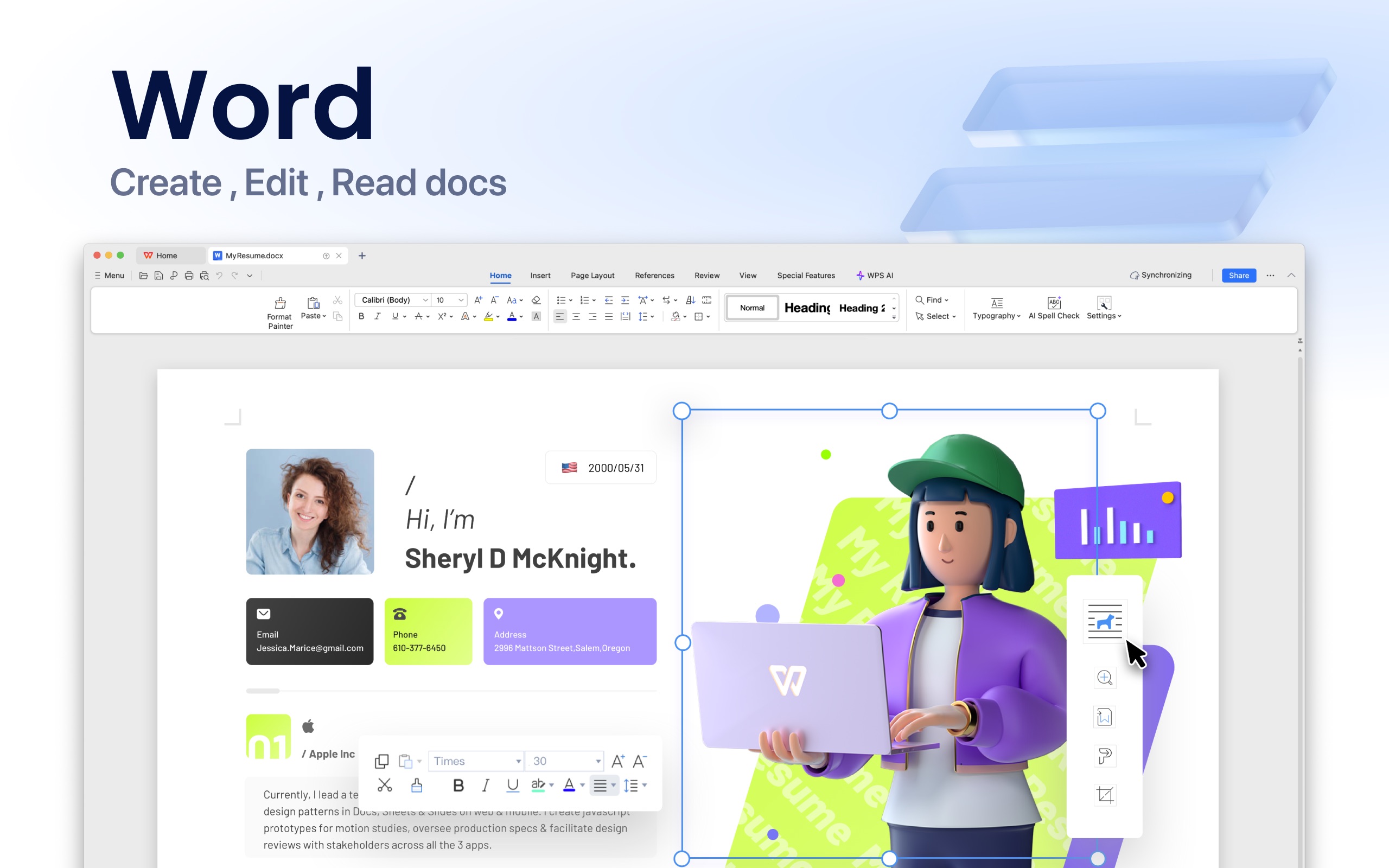1389x868 pixels.
Task: Redo the last action
Action: point(234,276)
